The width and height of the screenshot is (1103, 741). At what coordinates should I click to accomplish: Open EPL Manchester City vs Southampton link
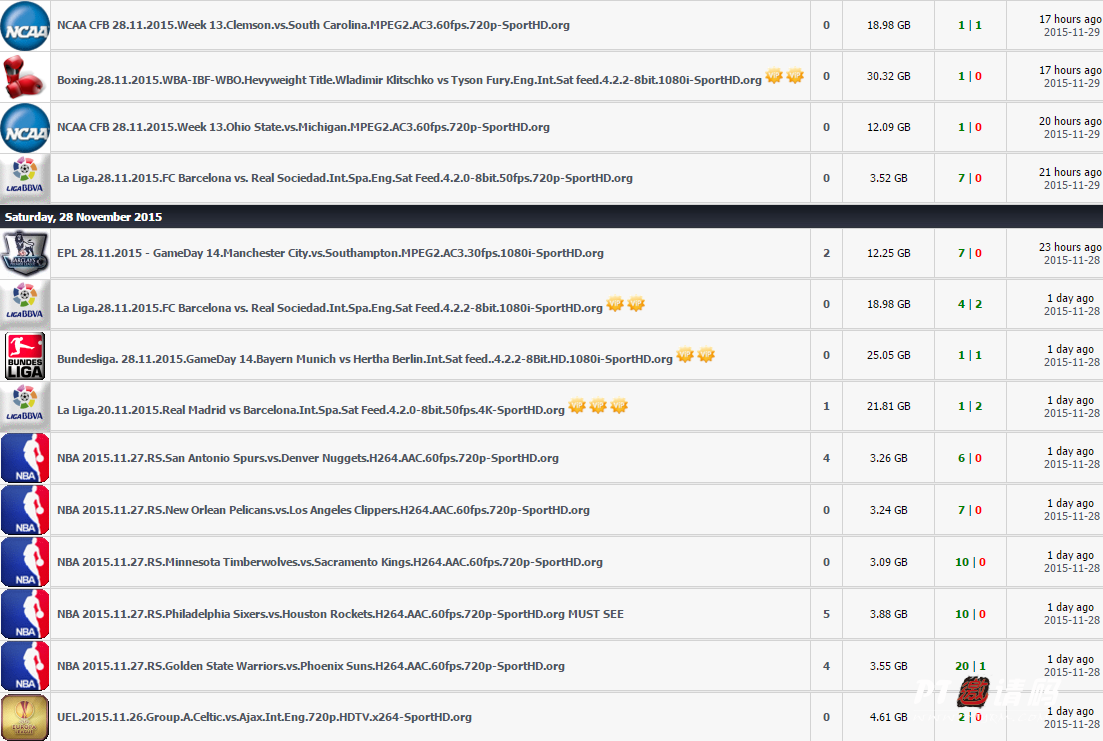click(330, 253)
